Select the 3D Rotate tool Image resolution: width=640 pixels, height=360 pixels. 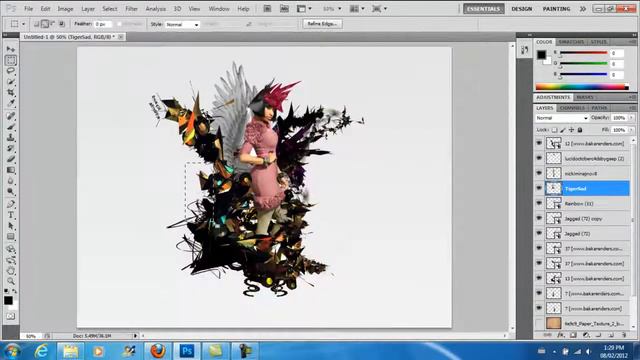11,249
